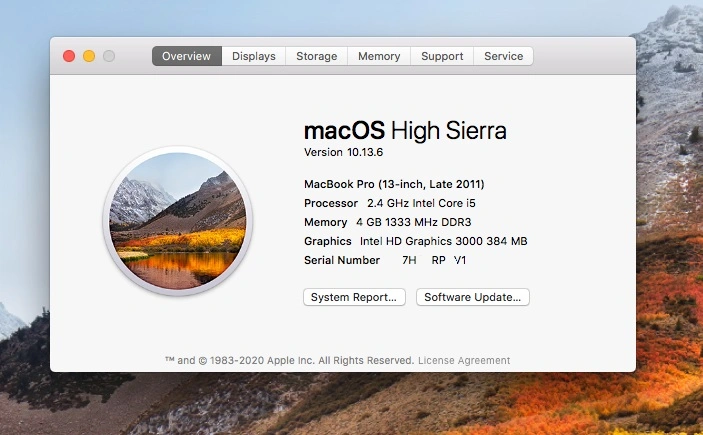Screen dimensions: 703x435
Task: Select the macOS High Sierra title
Action: click(x=405, y=131)
